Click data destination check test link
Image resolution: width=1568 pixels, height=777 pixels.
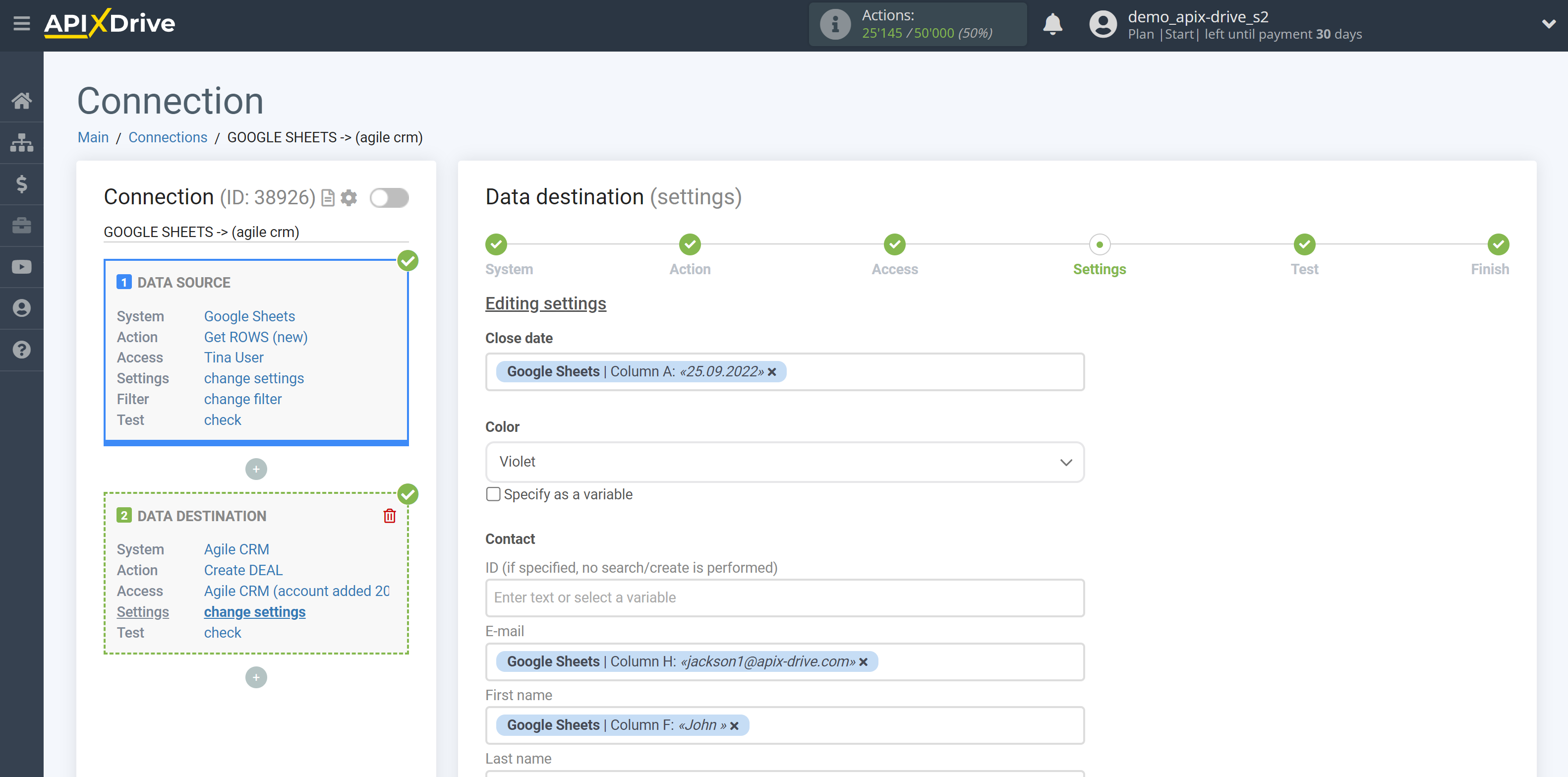(222, 632)
